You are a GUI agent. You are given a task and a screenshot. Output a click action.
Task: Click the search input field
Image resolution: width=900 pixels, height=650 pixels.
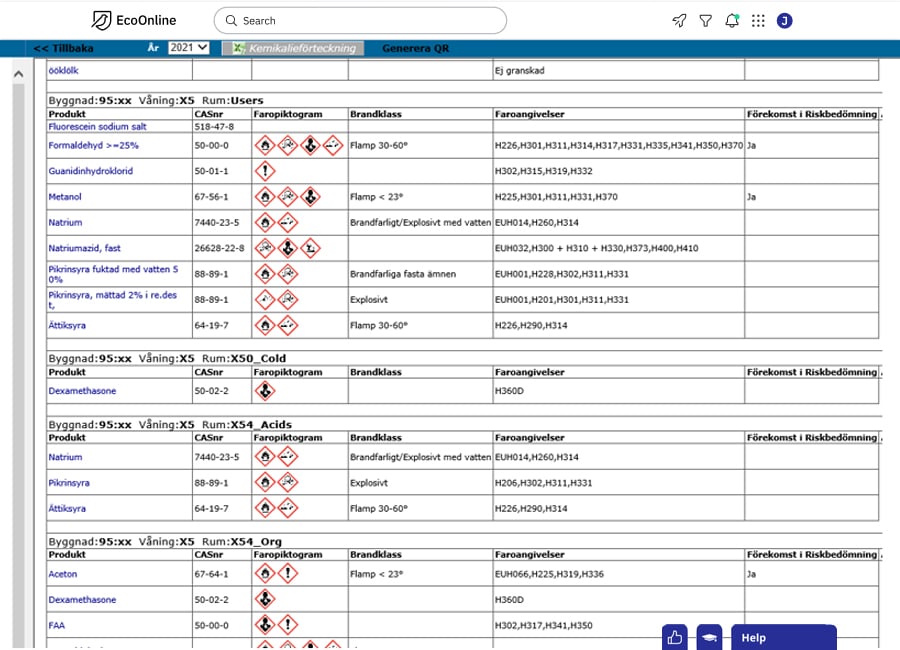click(x=360, y=20)
